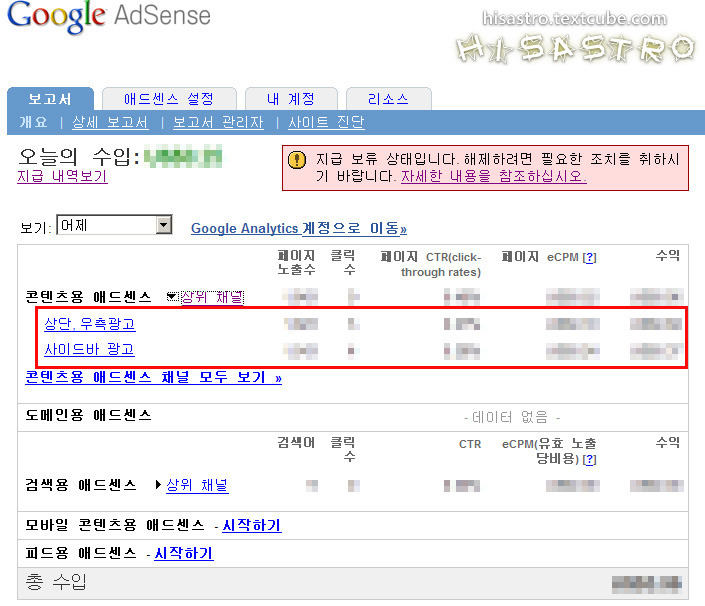
Task: Click the 오늘의 수입 heading
Action: [79, 156]
